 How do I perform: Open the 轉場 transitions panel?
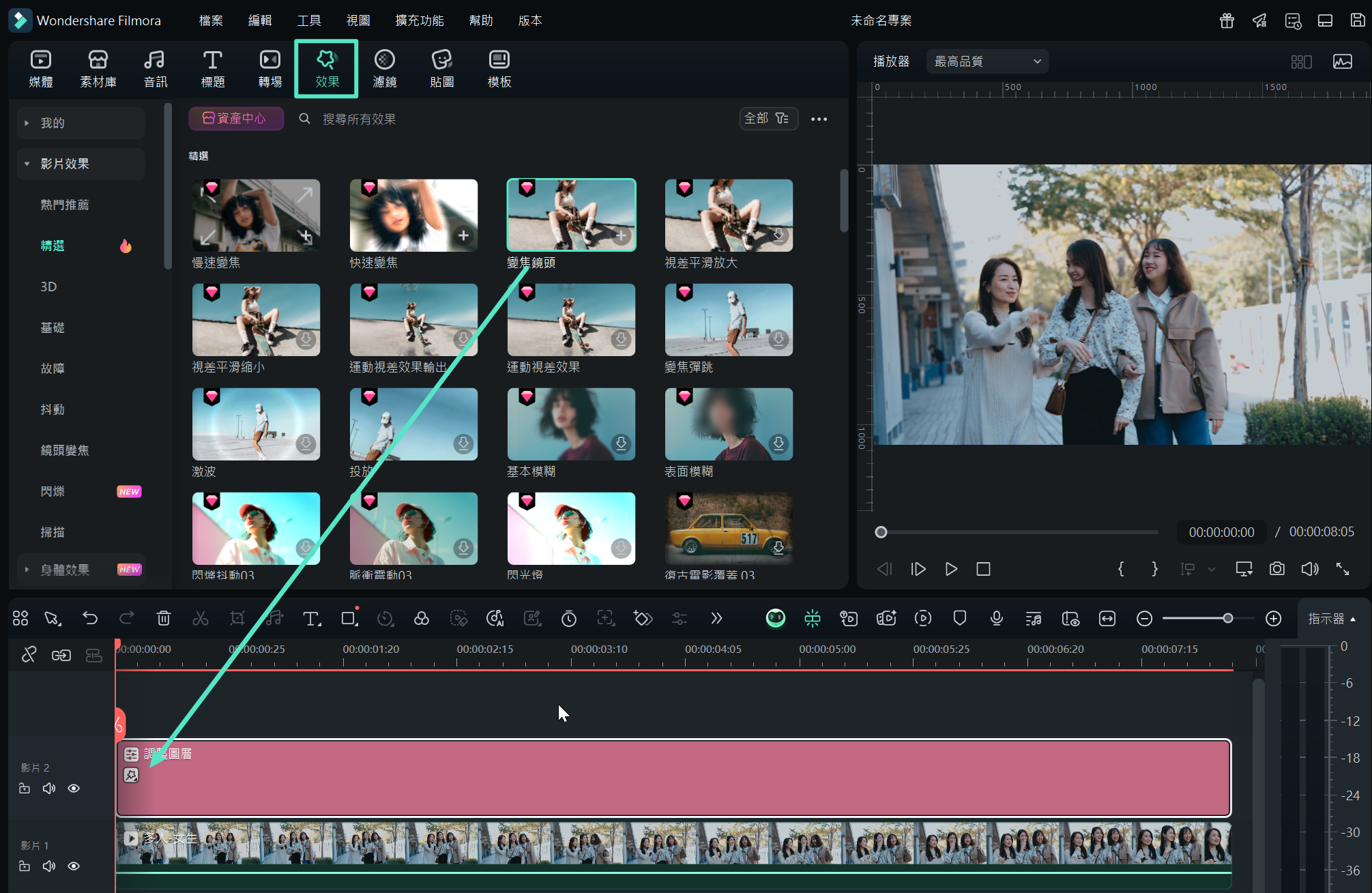coord(269,68)
